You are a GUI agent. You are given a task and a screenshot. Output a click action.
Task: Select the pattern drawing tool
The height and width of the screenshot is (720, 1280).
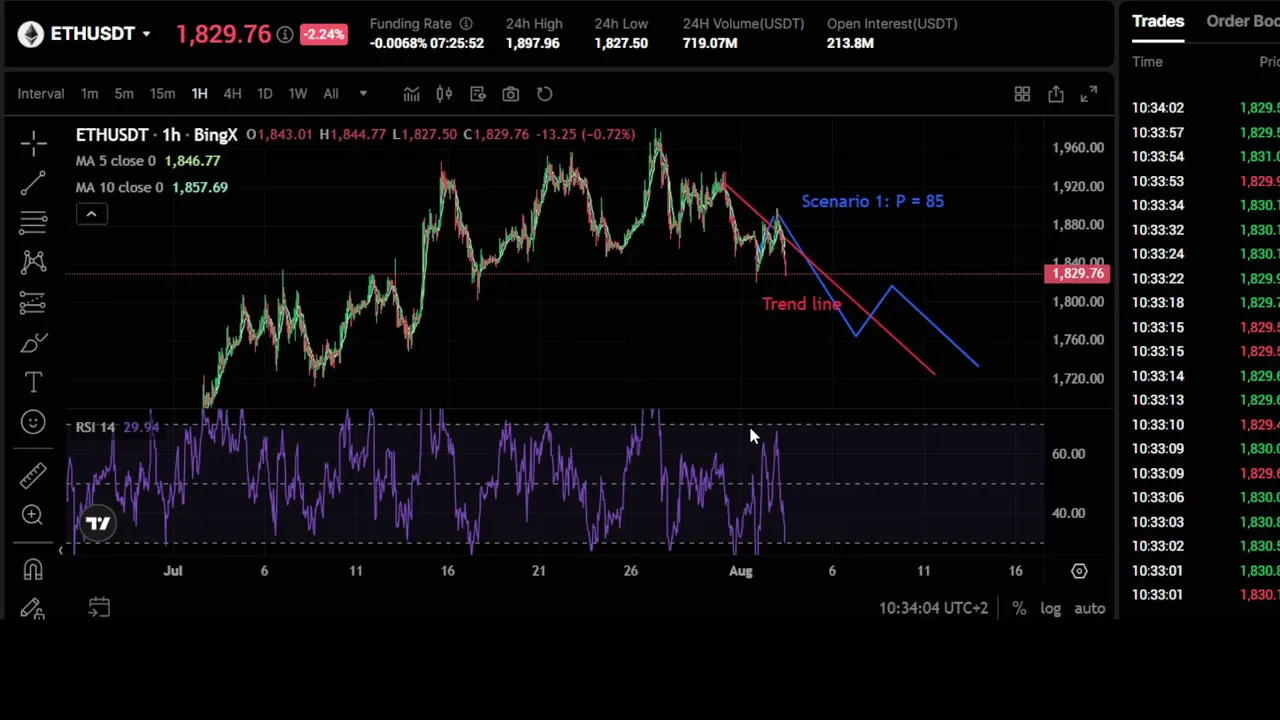pyautogui.click(x=33, y=262)
